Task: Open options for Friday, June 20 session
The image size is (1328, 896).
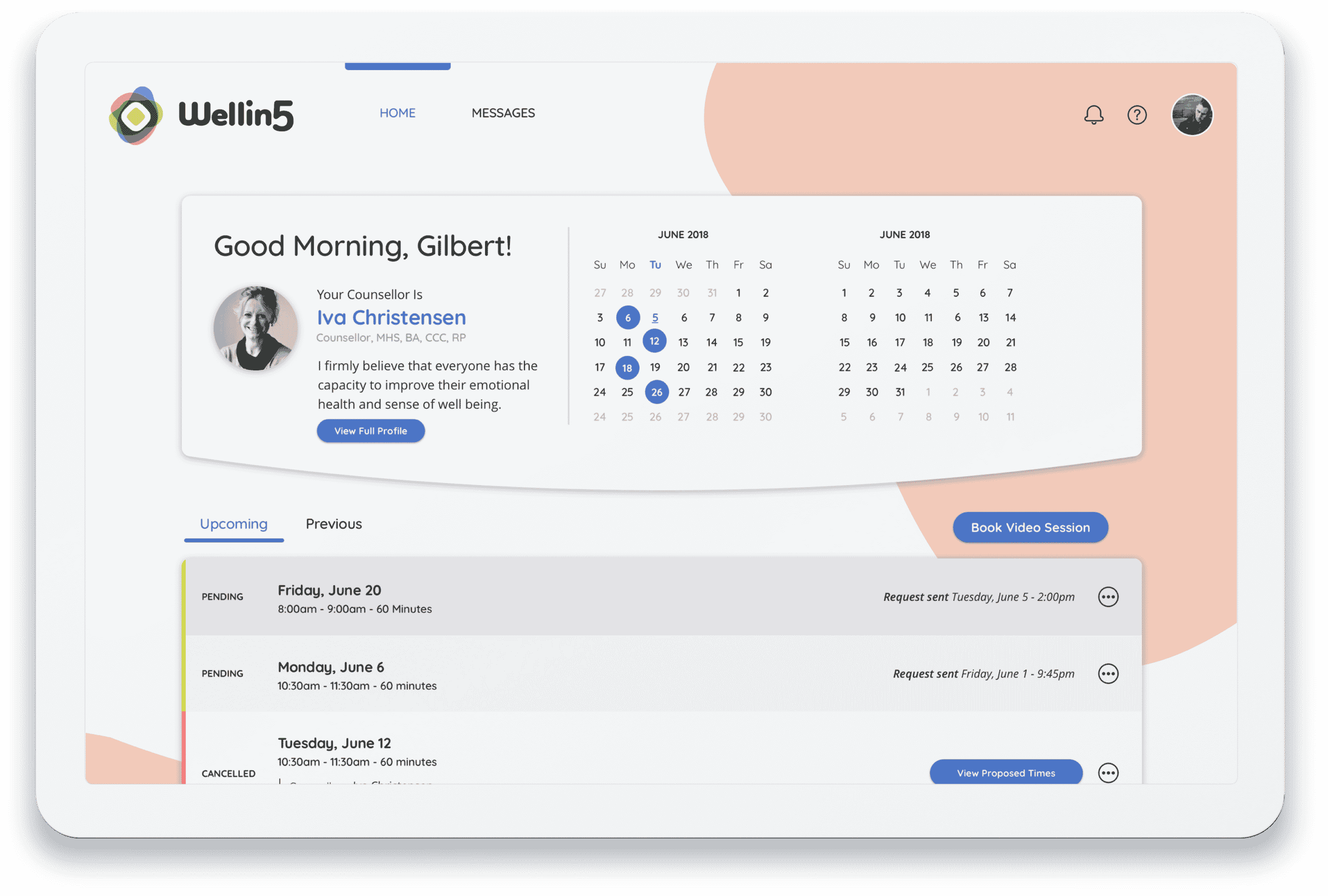Action: [1108, 597]
